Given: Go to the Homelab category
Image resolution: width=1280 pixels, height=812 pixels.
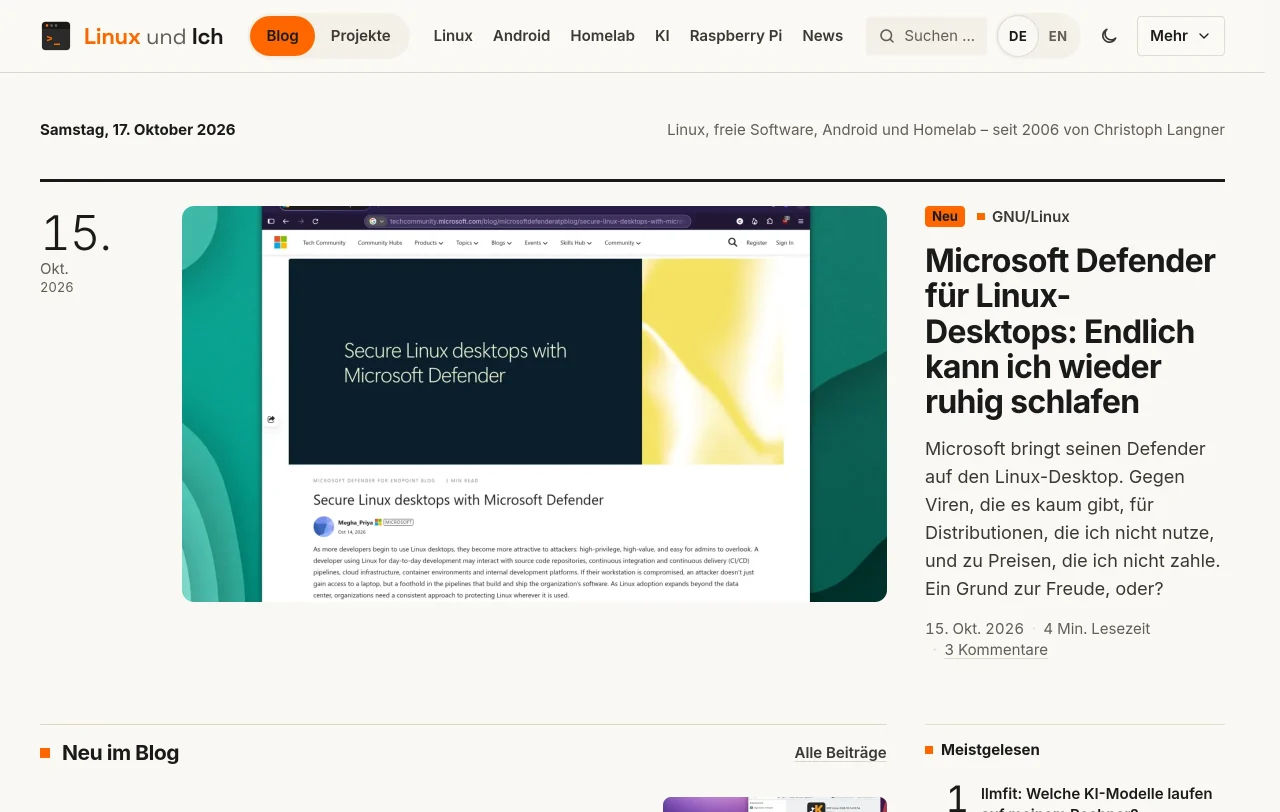Looking at the screenshot, I should pyautogui.click(x=602, y=36).
